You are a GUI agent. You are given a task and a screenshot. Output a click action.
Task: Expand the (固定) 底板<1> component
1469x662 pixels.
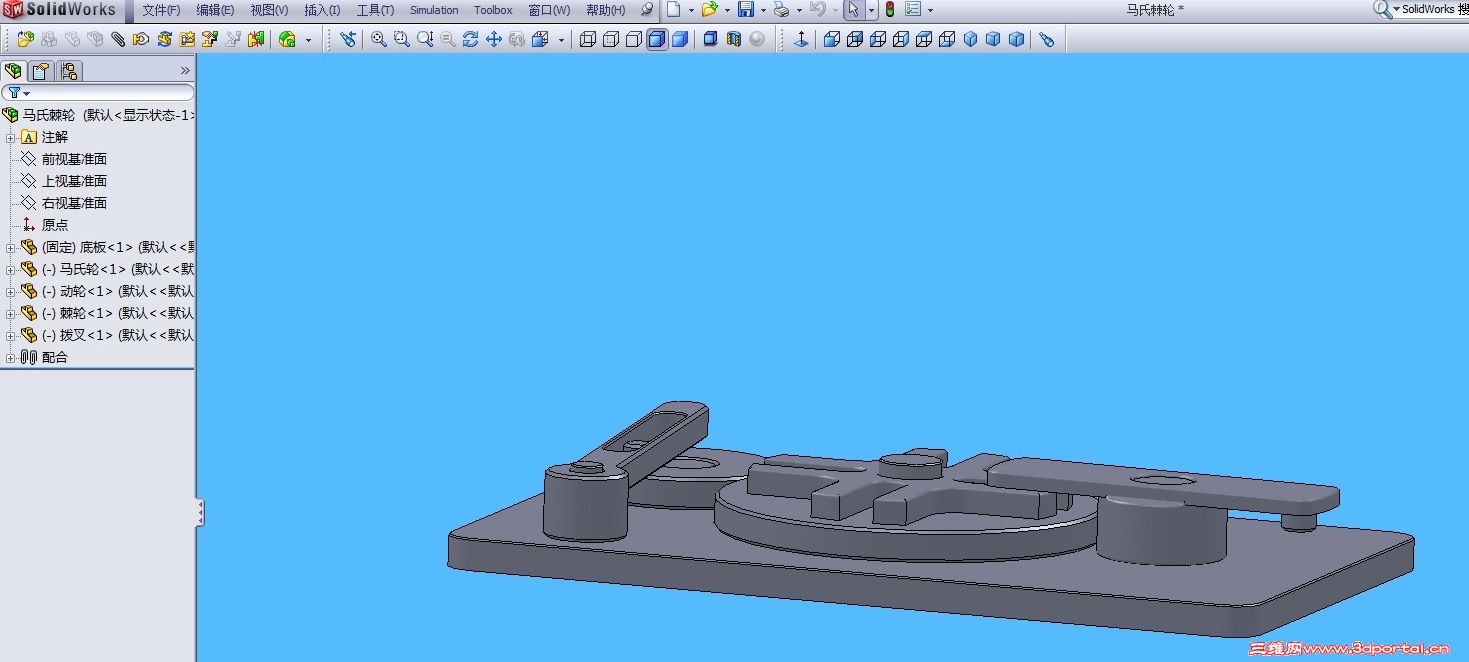pos(10,247)
